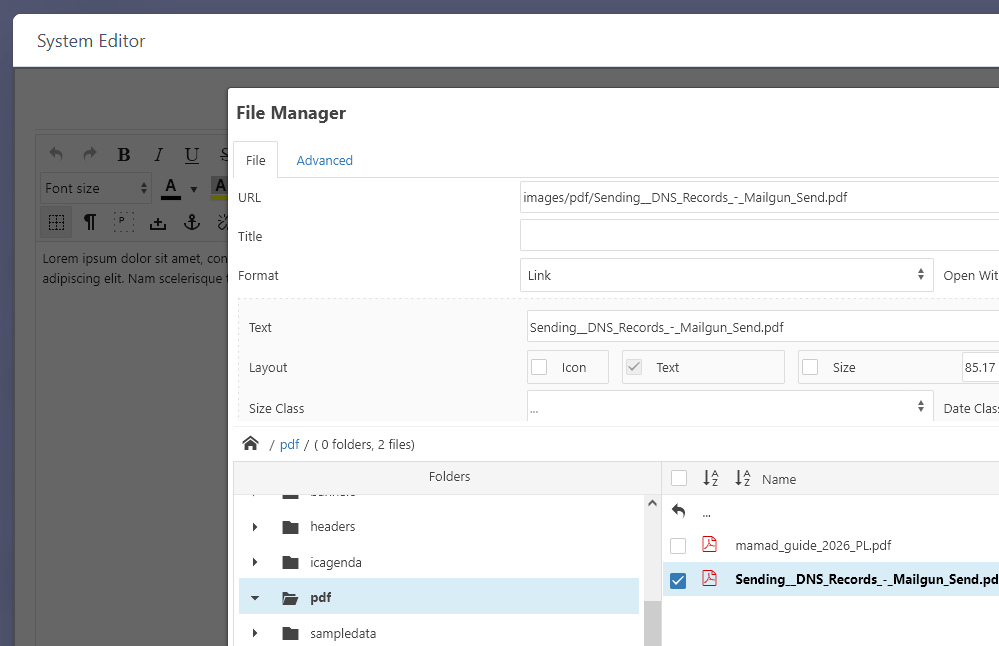The height and width of the screenshot is (646, 999).
Task: Click the pdf breadcrumb link
Action: tap(289, 444)
